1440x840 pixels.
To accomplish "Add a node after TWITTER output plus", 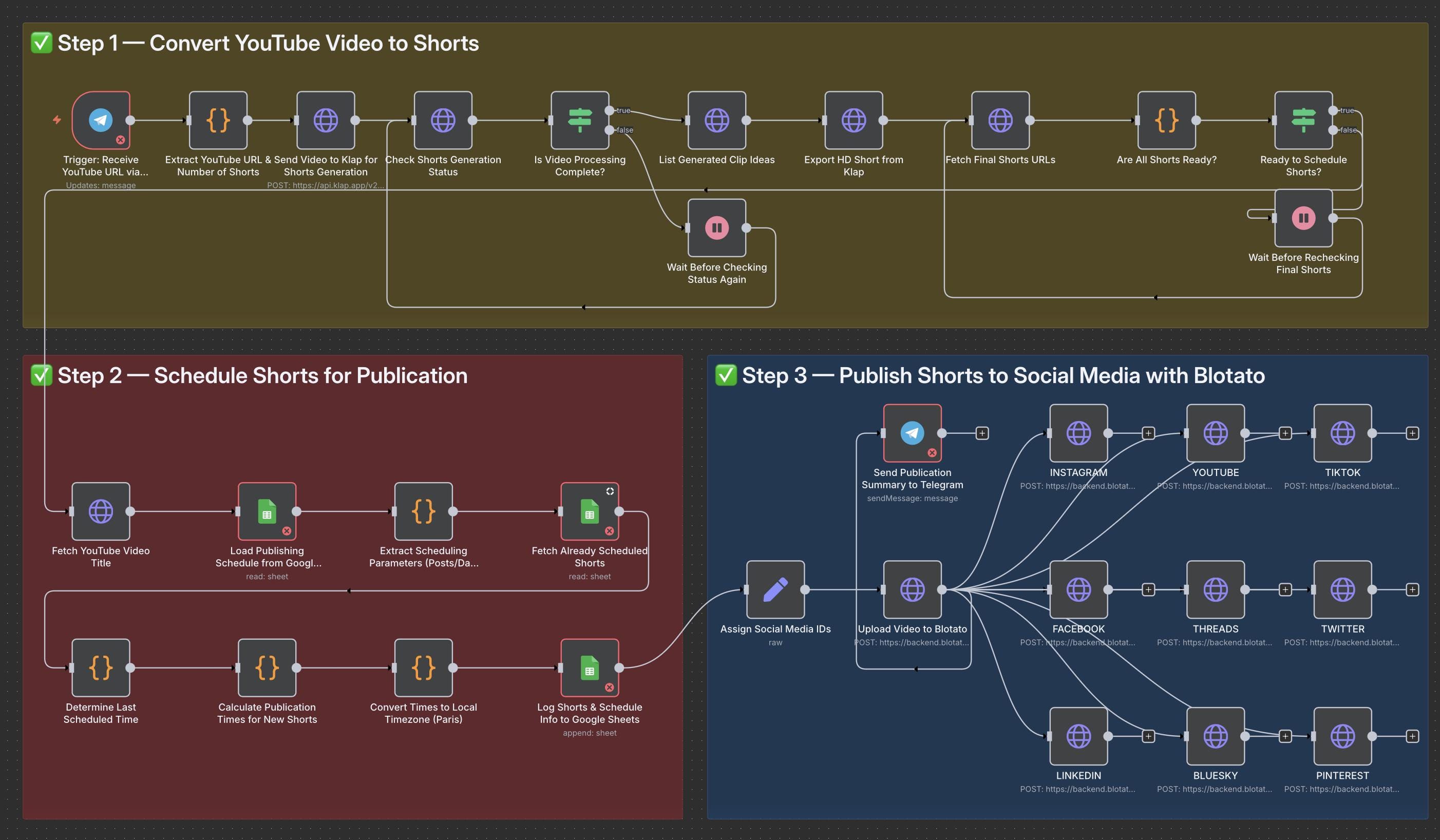I will coord(1412,589).
